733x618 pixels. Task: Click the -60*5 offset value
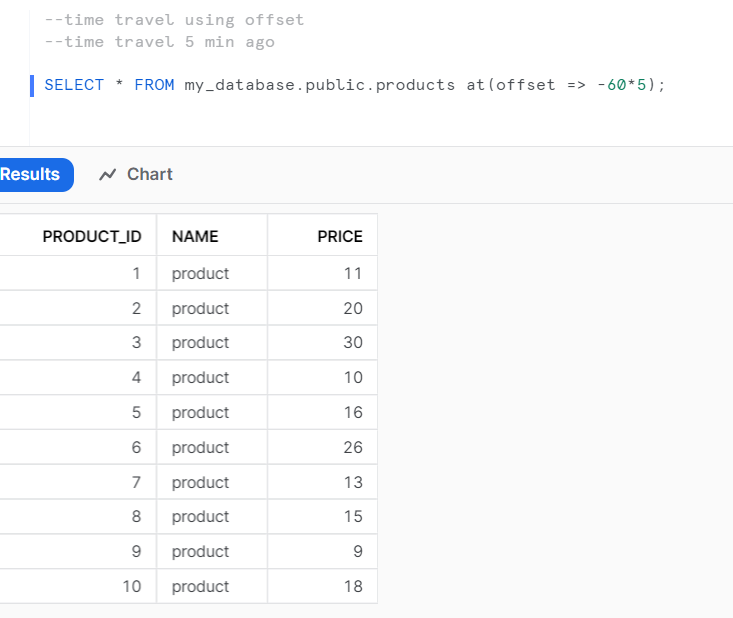point(622,85)
